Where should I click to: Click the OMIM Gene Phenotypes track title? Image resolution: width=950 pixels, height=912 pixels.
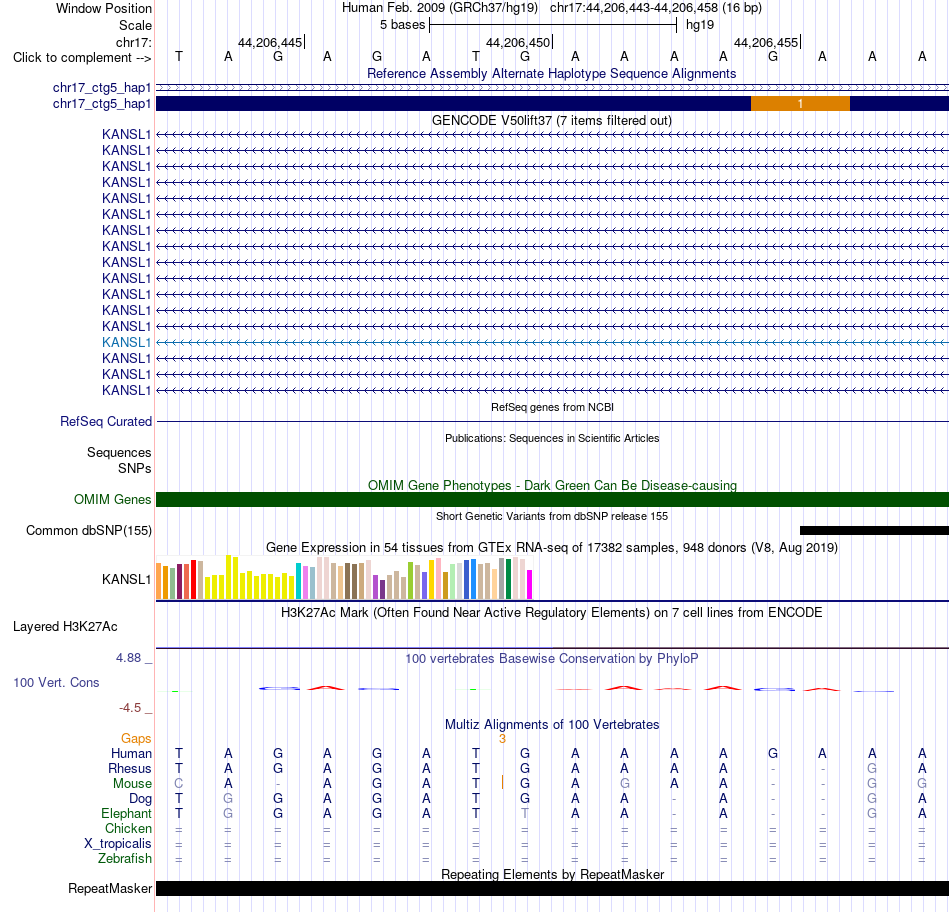pyautogui.click(x=552, y=485)
